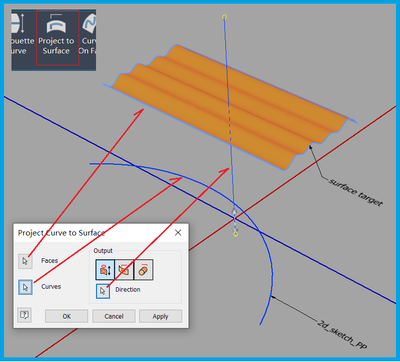Activate the Faces selection arrow button
Viewport: 400px width, 362px height.
click(25, 261)
